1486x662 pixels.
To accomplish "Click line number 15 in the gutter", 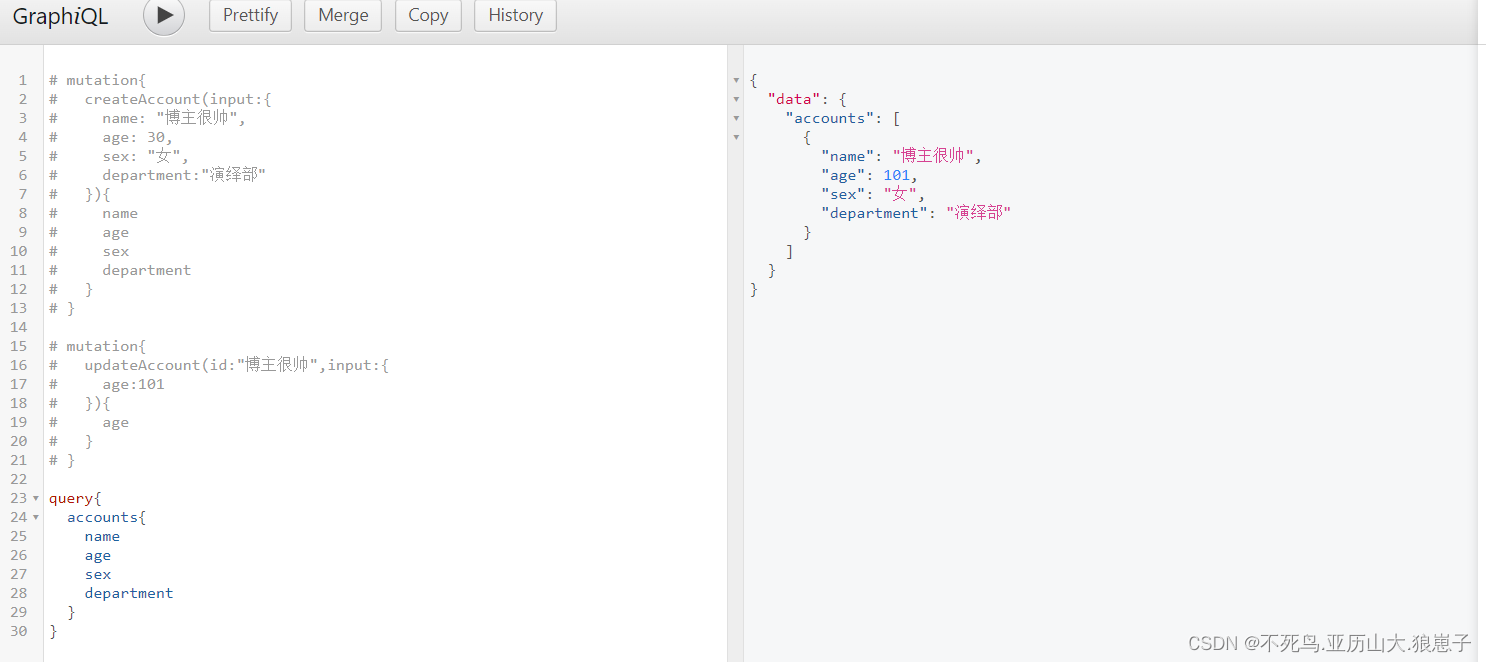I will coord(18,346).
